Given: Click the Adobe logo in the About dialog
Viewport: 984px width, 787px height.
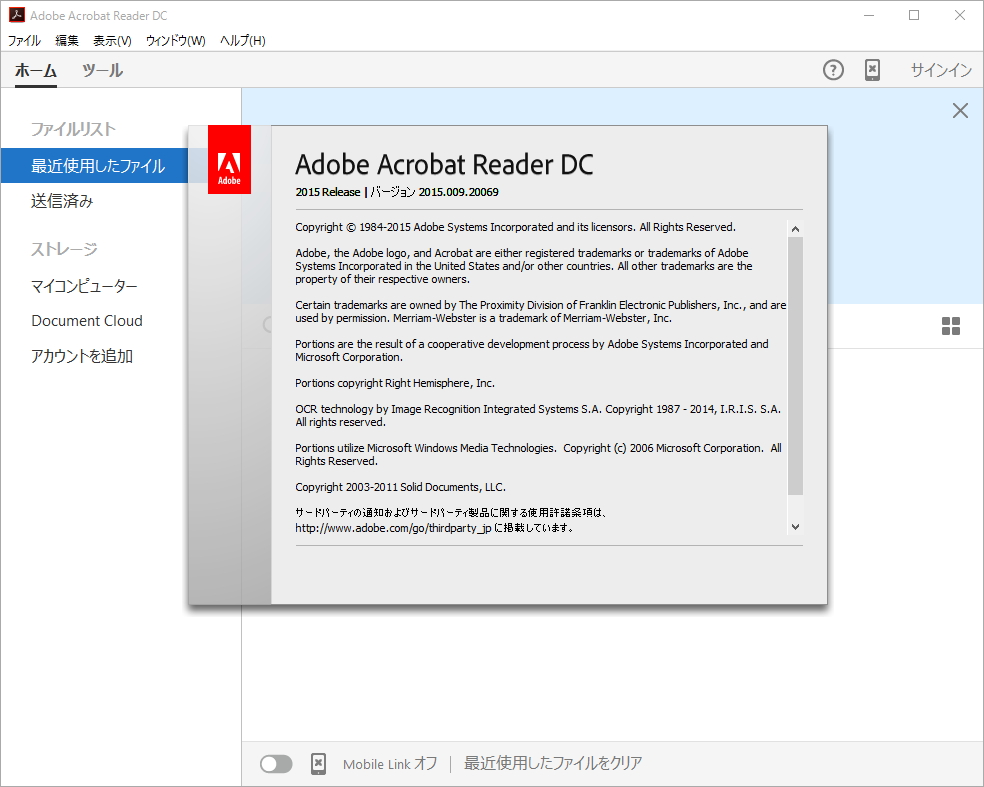Looking at the screenshot, I should pyautogui.click(x=229, y=159).
